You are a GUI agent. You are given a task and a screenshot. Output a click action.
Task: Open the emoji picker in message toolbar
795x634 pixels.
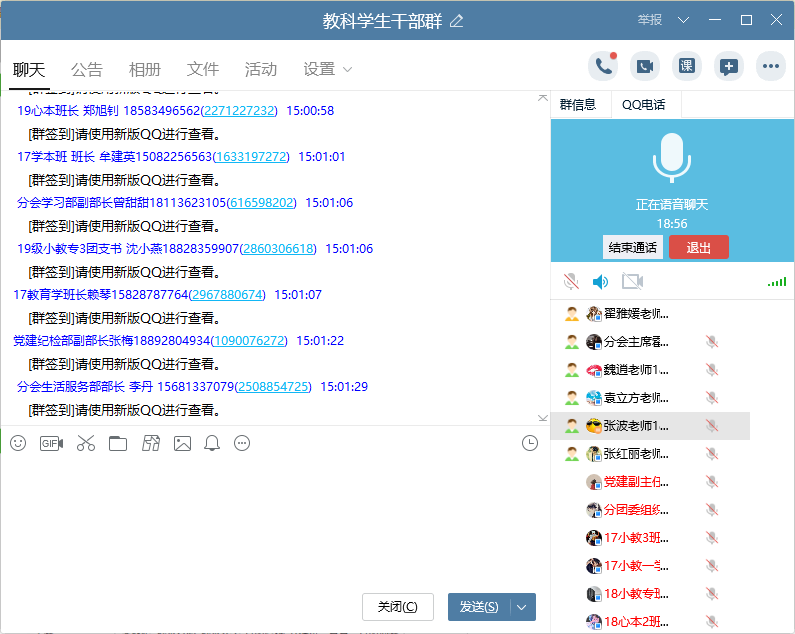(x=18, y=443)
